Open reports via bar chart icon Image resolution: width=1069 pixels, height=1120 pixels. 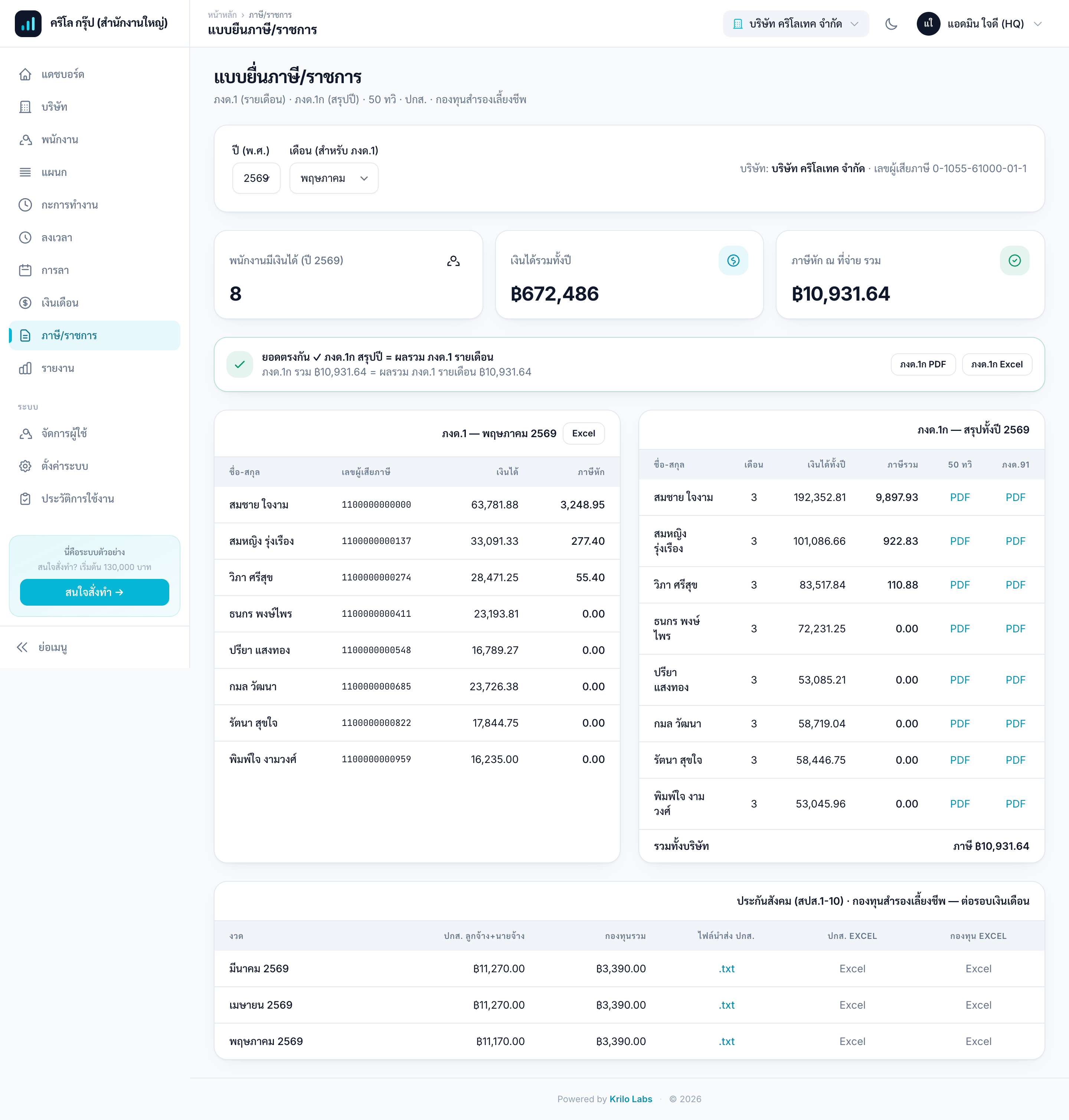pyautogui.click(x=25, y=368)
